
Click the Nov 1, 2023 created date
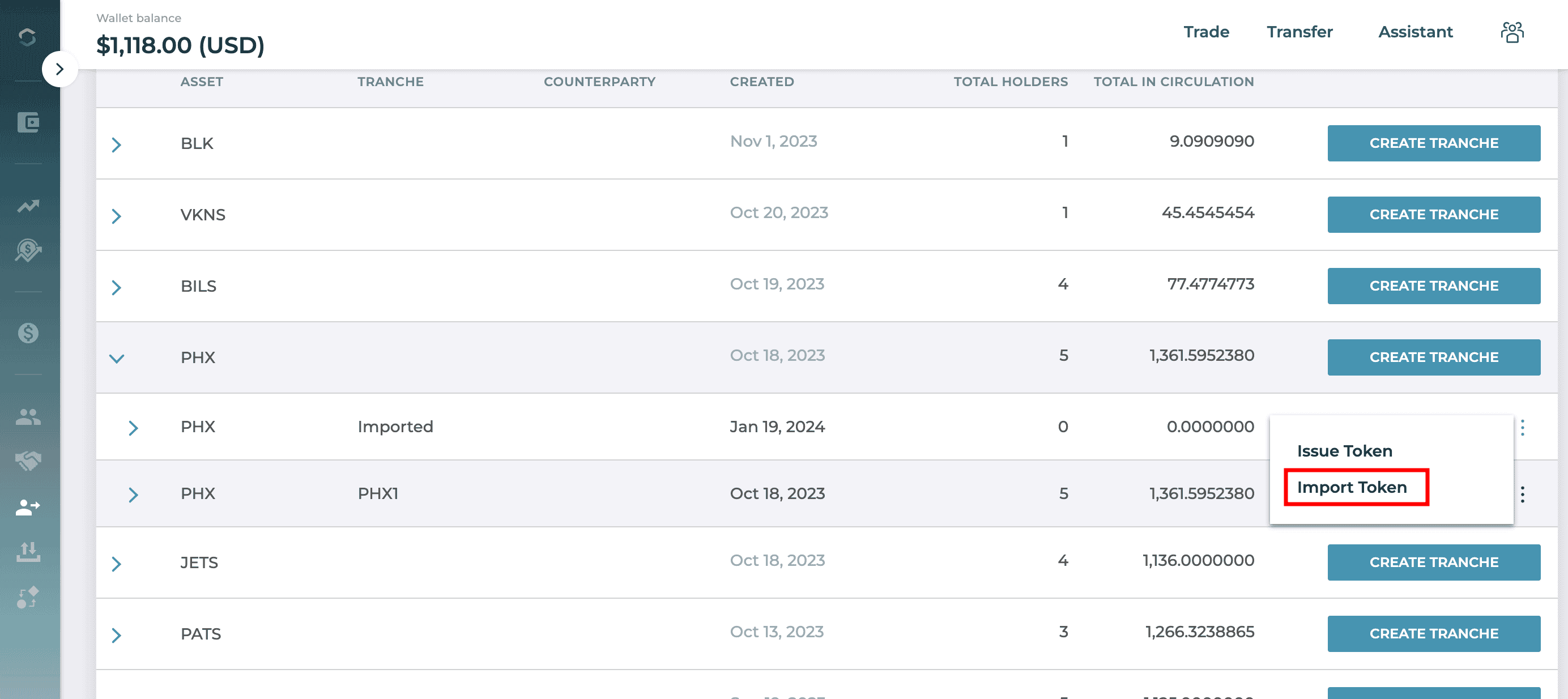[x=773, y=141]
